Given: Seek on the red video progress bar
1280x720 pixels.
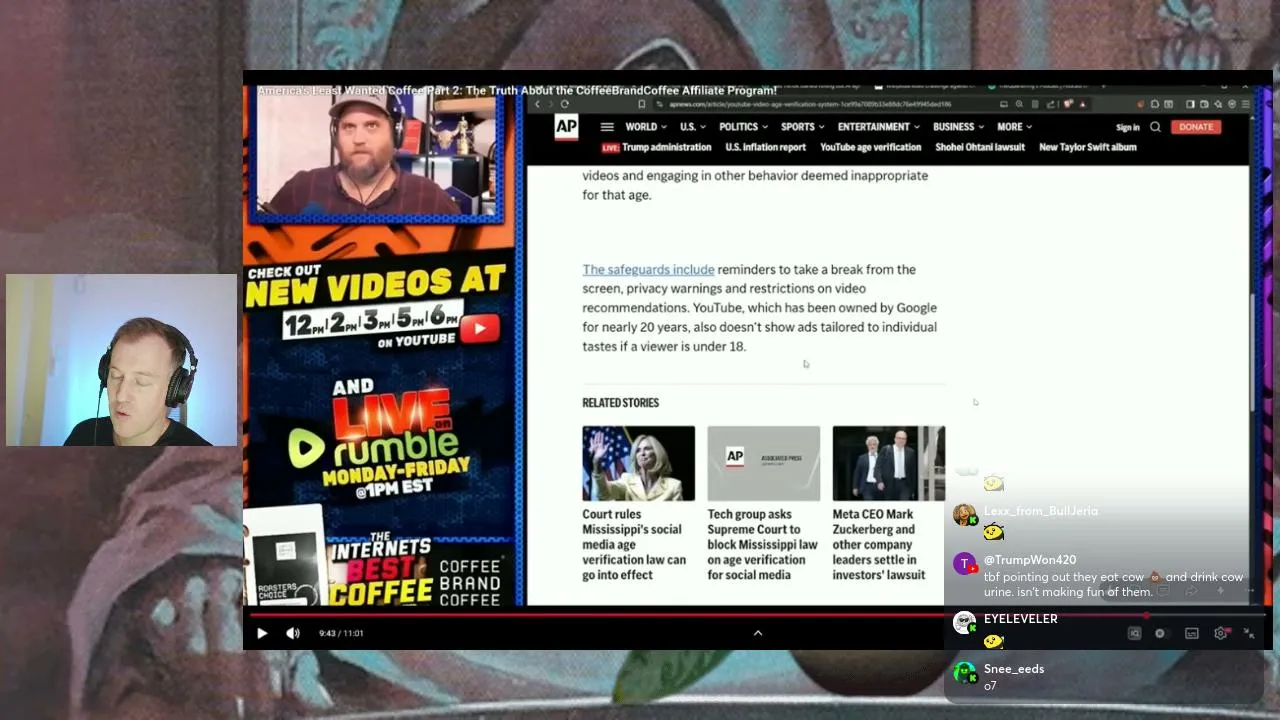Looking at the screenshot, I should pyautogui.click(x=757, y=616).
